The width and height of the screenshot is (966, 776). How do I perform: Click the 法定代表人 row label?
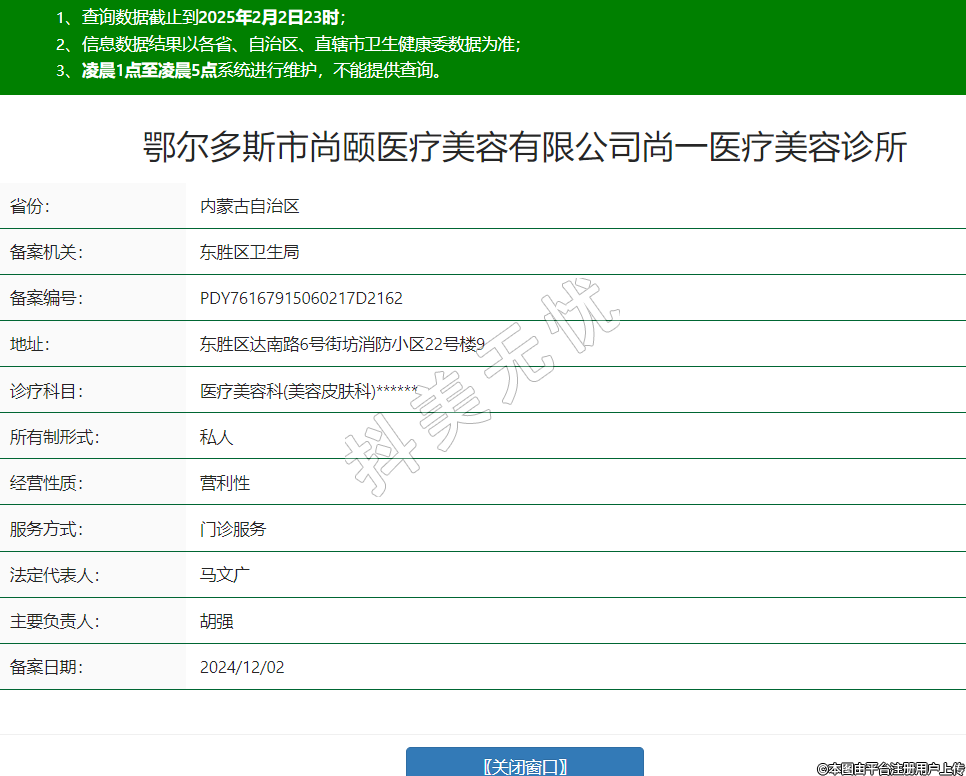[x=55, y=575]
